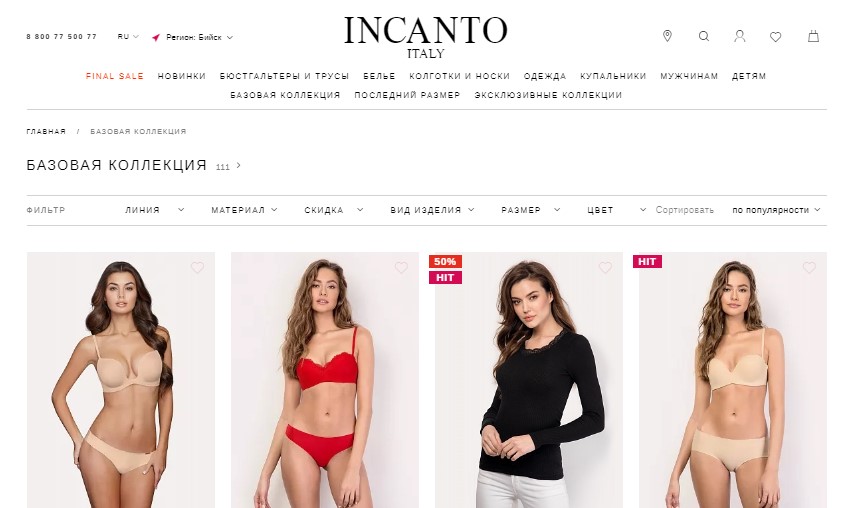858x508 pixels.
Task: Click the INCANTO Italy logo
Action: [x=426, y=37]
